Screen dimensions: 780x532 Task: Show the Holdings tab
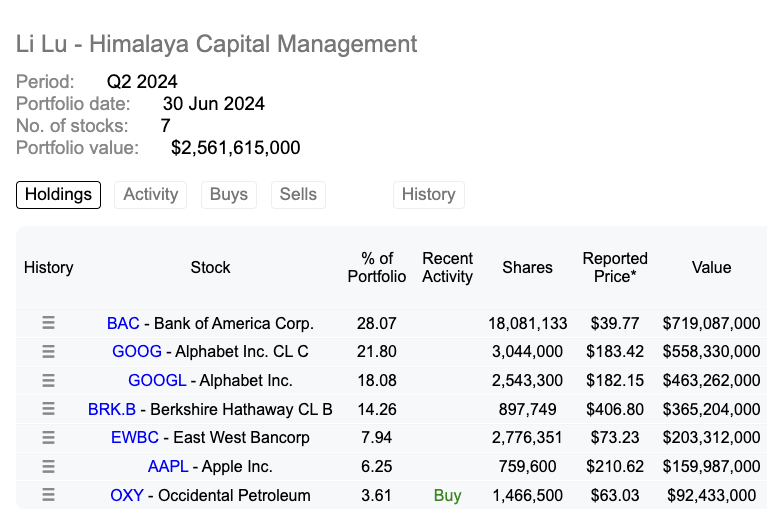pos(58,194)
